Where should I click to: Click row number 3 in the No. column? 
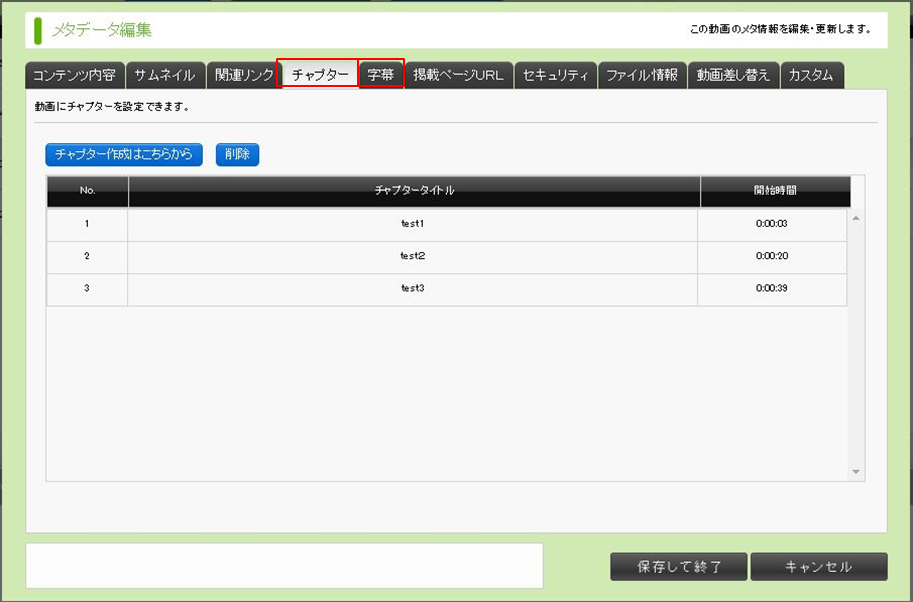coord(87,288)
